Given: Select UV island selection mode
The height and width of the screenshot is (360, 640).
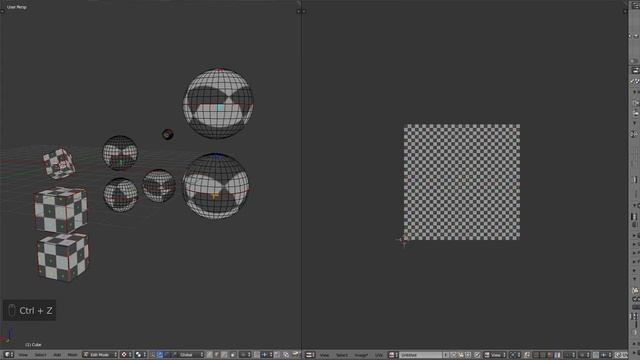Looking at the screenshot, I should [x=557, y=355].
